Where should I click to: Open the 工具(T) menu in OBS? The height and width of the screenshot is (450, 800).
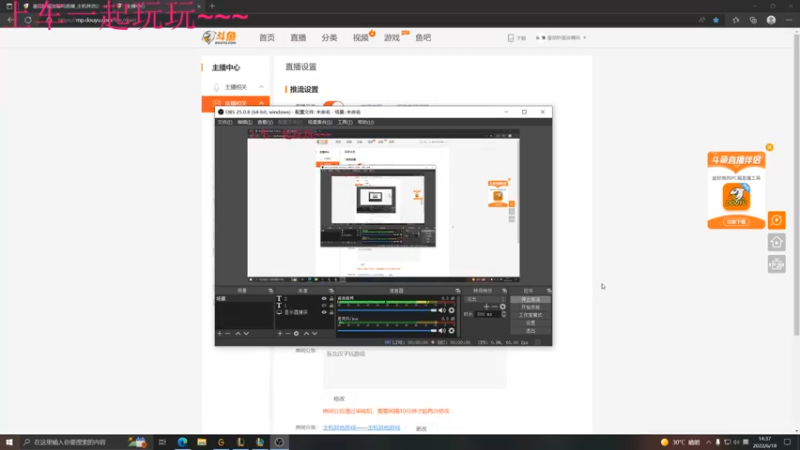click(345, 122)
